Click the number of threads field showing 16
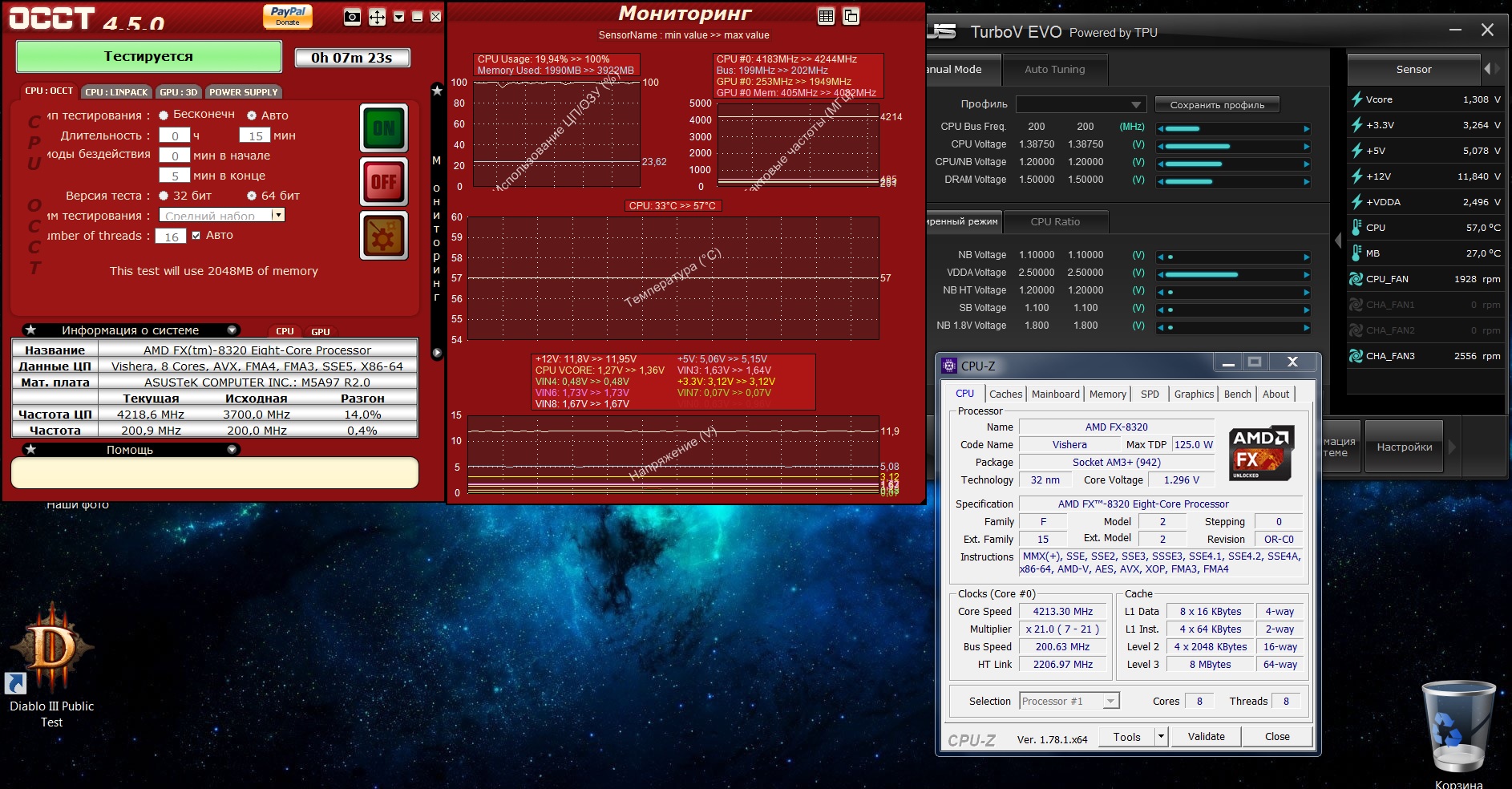Image resolution: width=1512 pixels, height=789 pixels. (x=171, y=236)
